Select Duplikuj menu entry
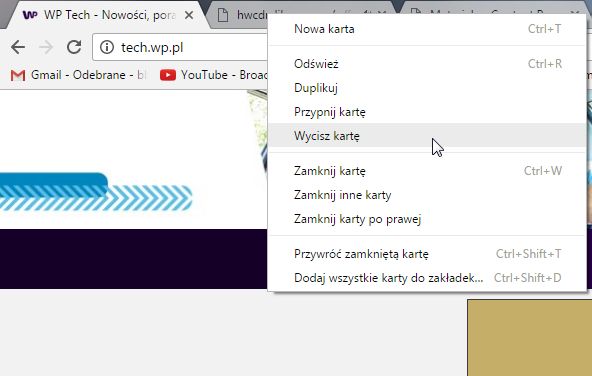This screenshot has width=592, height=376. pos(427,88)
